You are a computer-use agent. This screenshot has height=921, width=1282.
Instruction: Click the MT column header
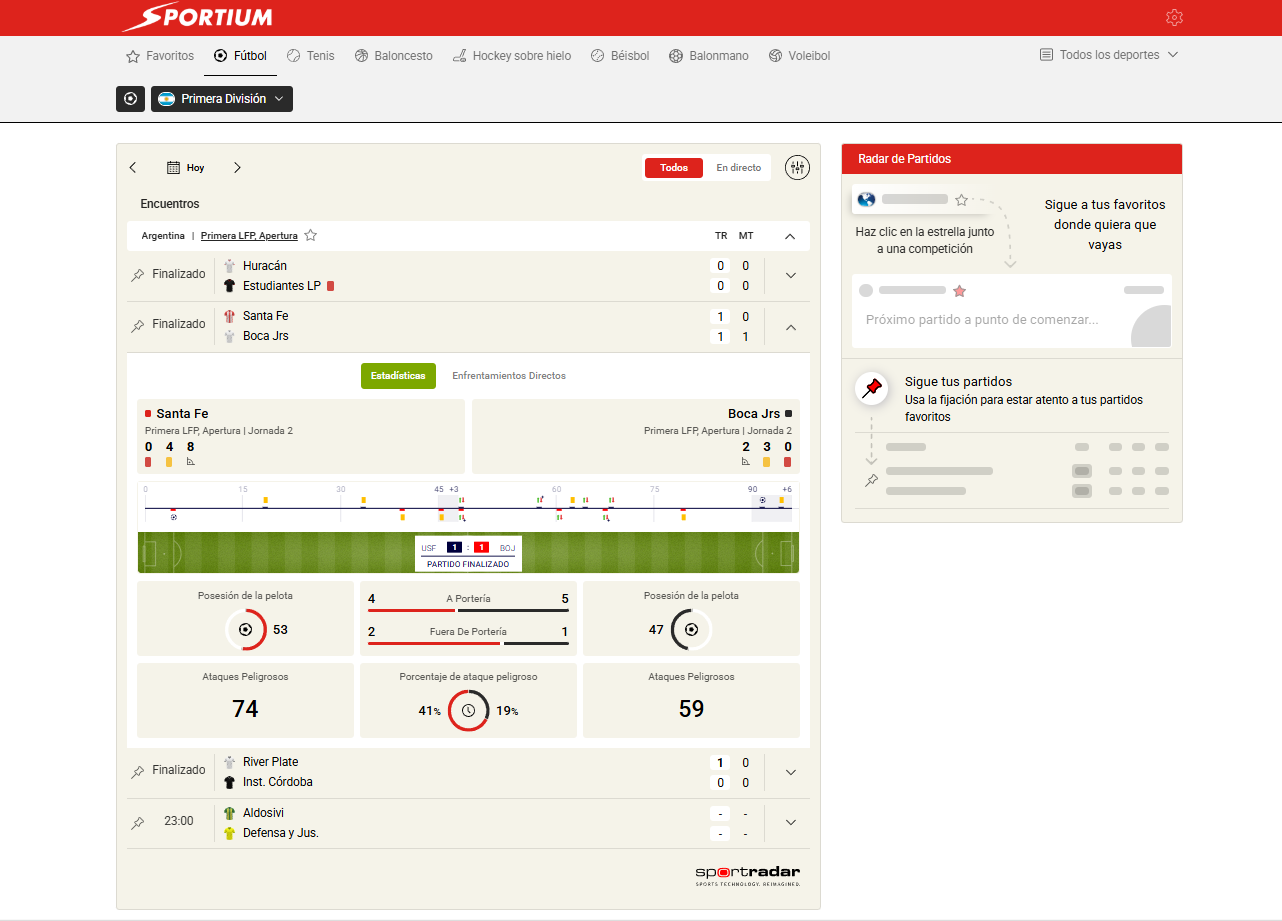click(746, 236)
